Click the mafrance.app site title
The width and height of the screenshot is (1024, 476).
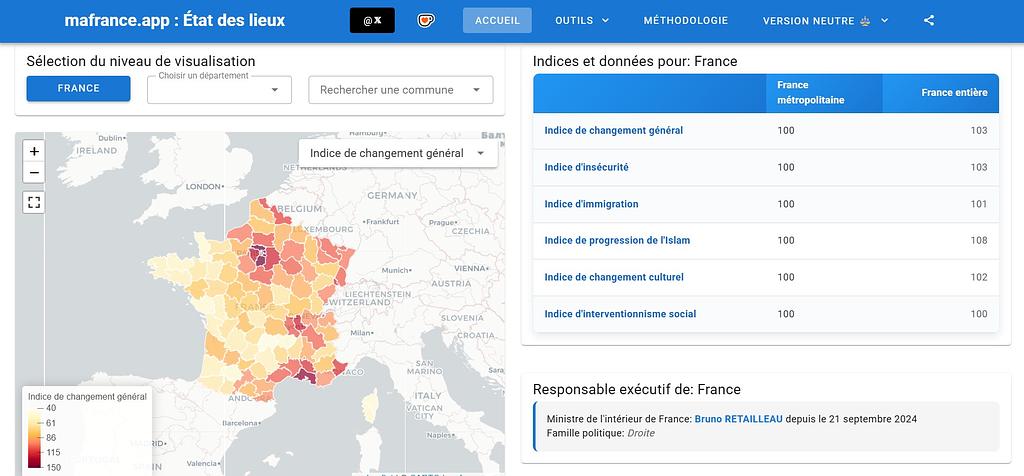coord(174,21)
